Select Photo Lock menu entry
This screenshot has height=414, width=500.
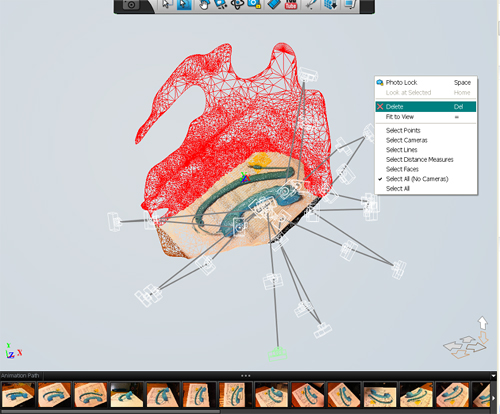[x=426, y=82]
